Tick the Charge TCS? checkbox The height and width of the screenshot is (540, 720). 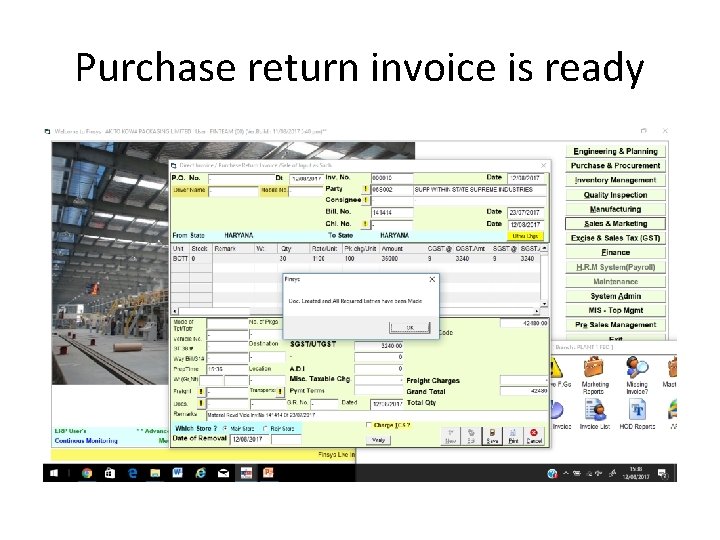[368, 425]
